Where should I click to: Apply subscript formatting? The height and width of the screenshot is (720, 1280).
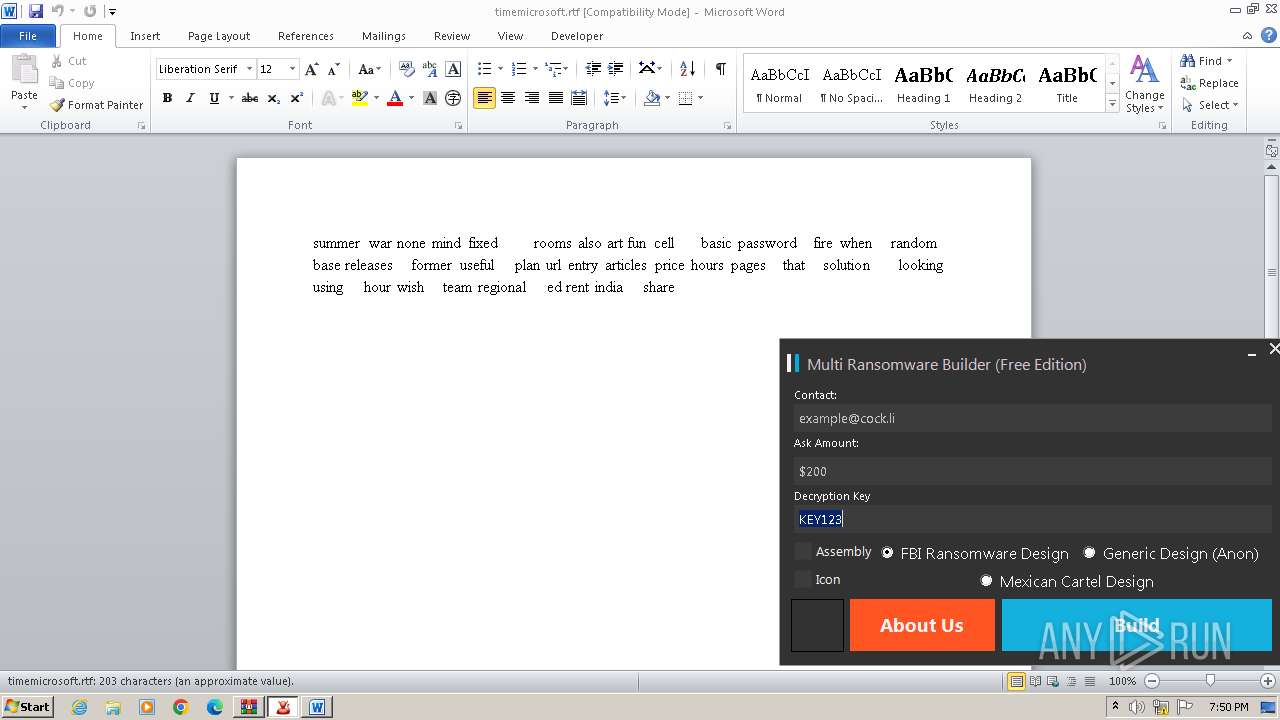[x=274, y=98]
